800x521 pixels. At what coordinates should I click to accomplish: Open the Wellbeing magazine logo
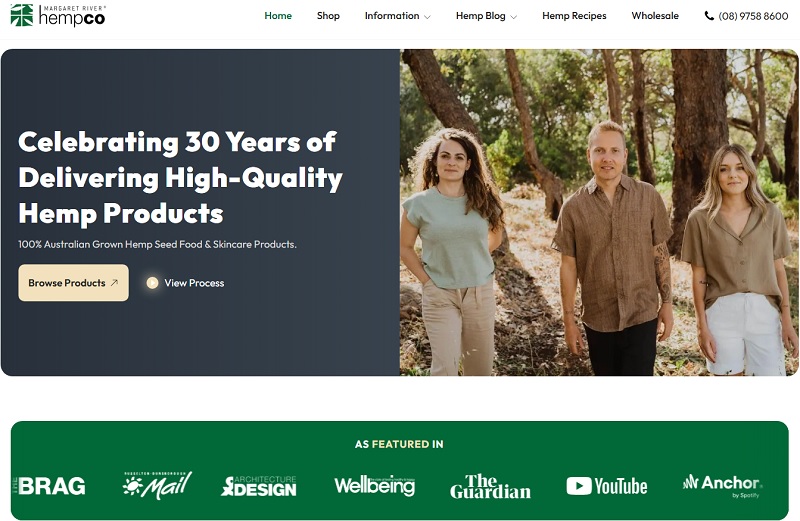(x=374, y=486)
